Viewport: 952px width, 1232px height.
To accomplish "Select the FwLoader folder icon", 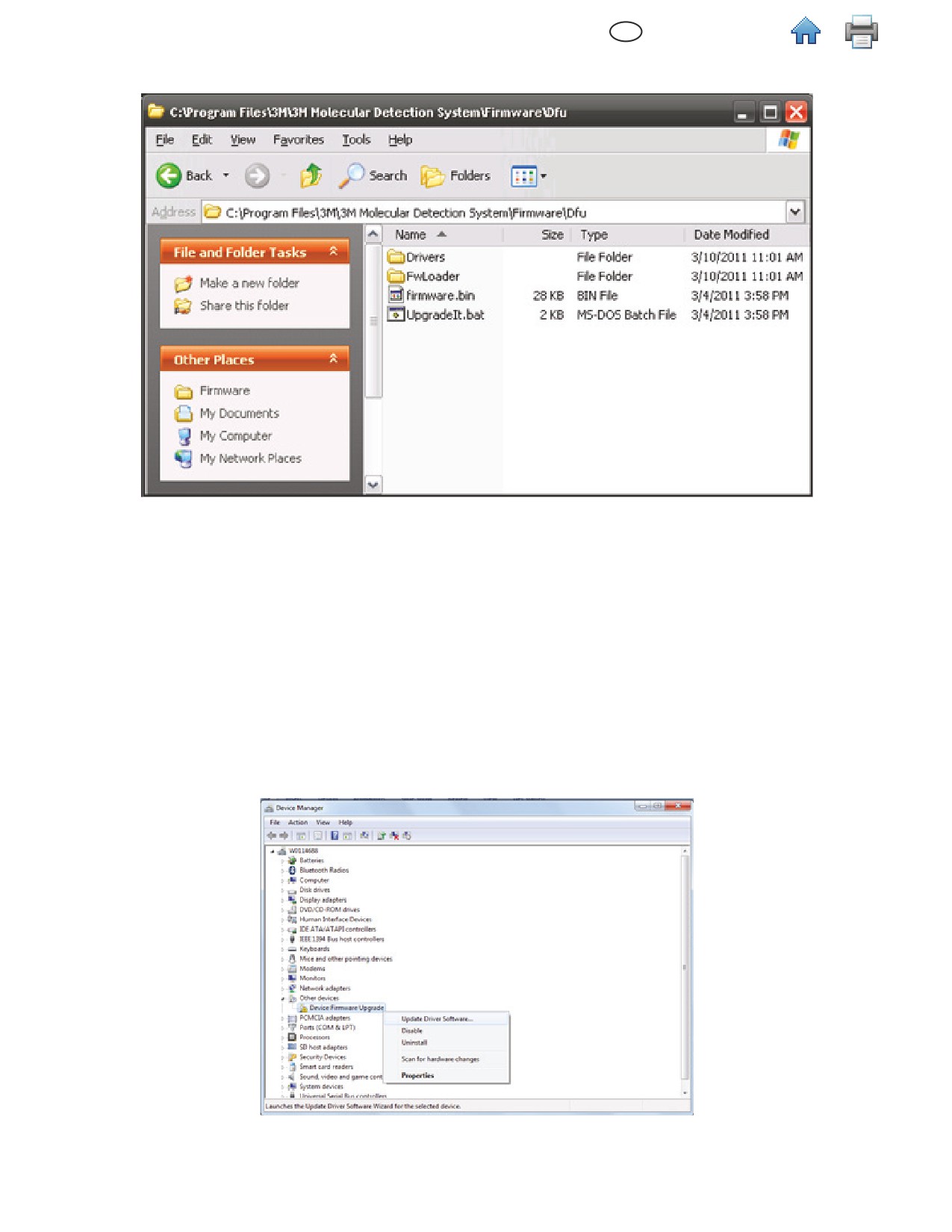I will [396, 276].
